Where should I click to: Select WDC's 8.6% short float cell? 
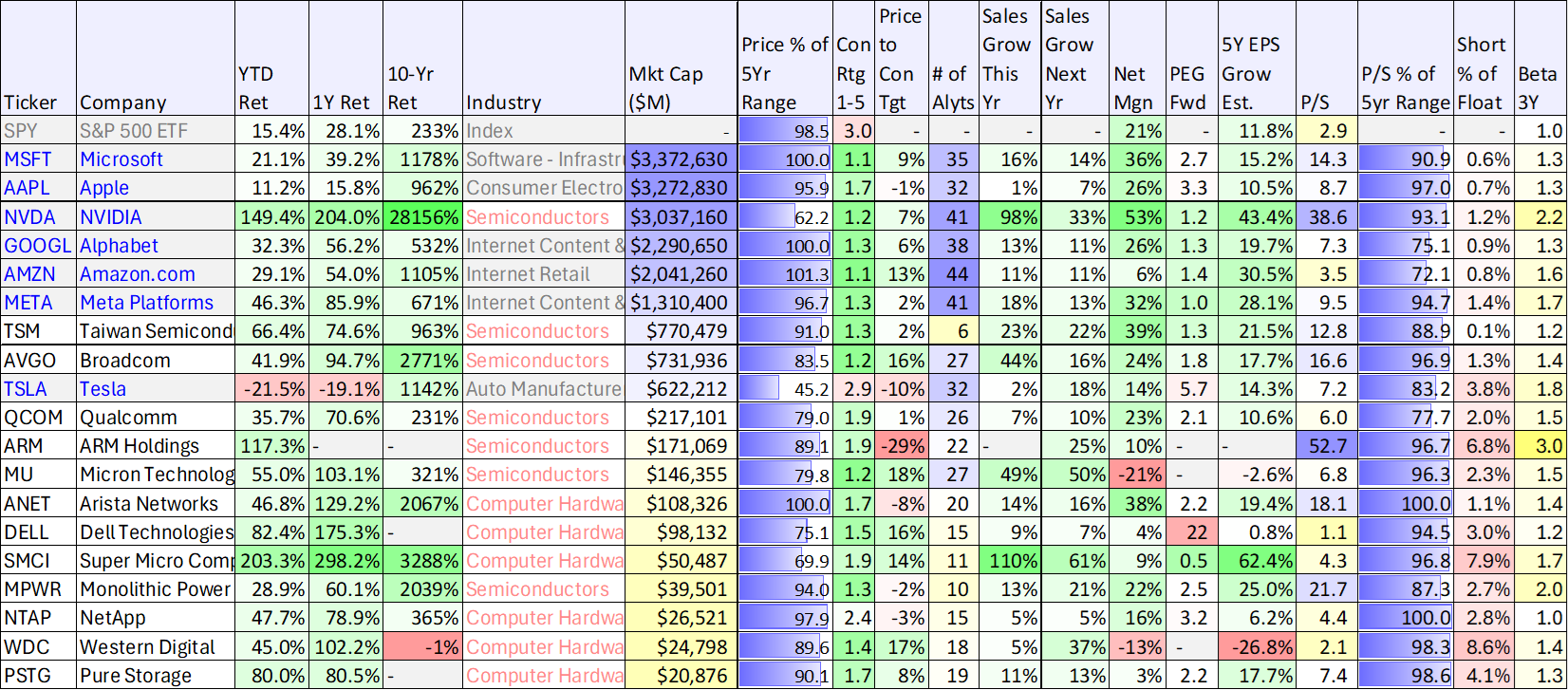pyautogui.click(x=1482, y=647)
